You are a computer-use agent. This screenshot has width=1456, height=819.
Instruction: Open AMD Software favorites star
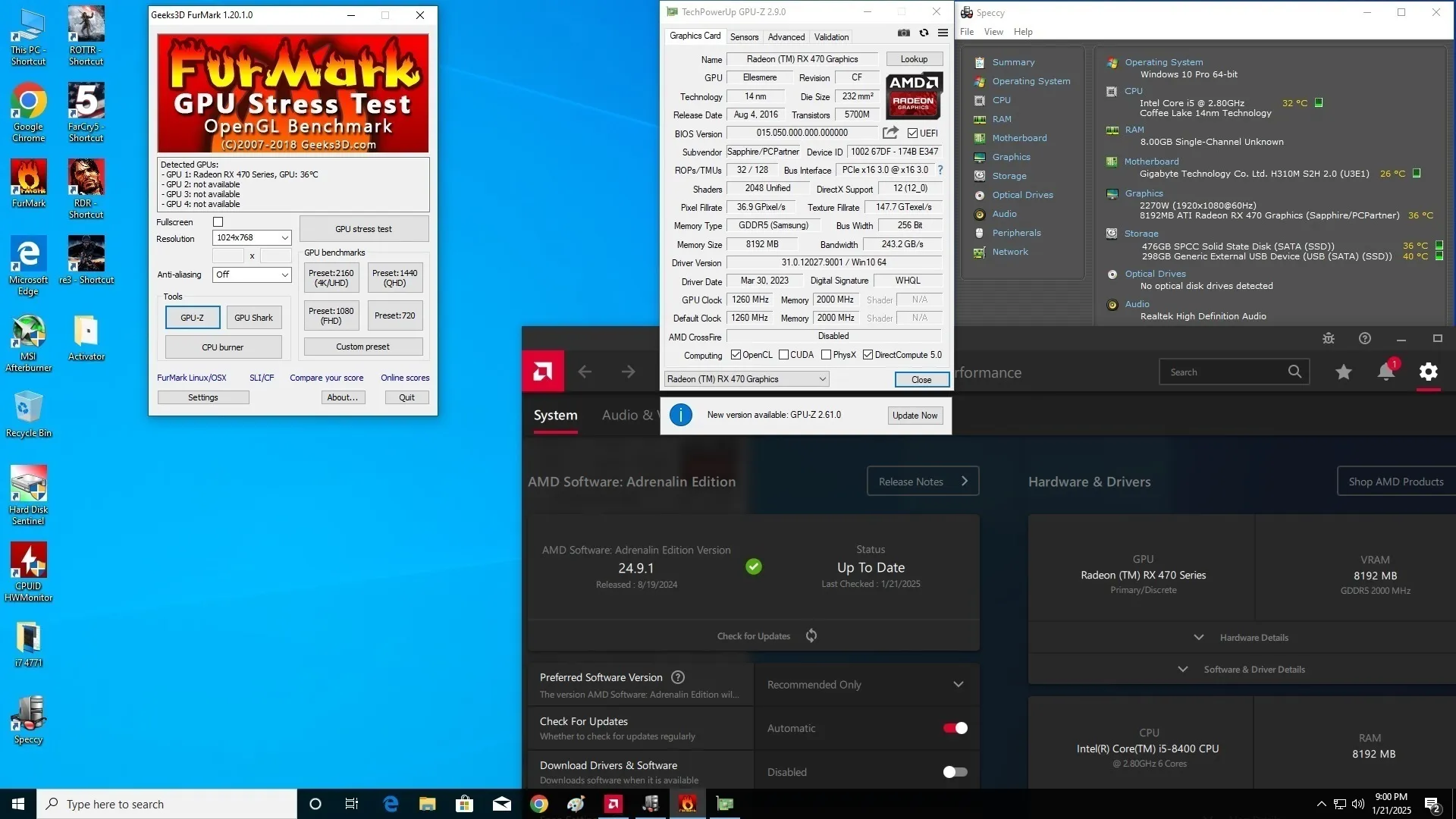[1343, 372]
